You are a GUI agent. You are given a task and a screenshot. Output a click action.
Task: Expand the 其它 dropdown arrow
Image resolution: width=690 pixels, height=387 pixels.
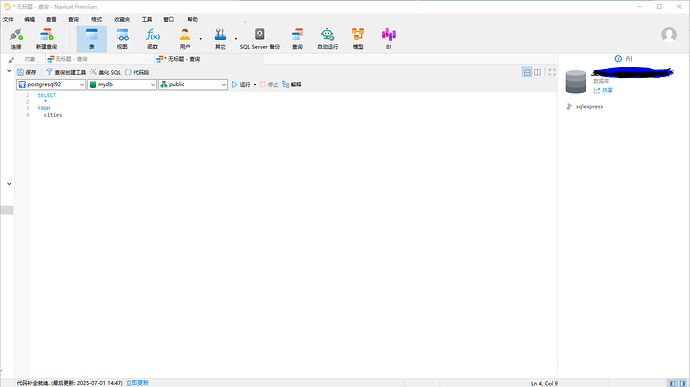click(x=236, y=39)
